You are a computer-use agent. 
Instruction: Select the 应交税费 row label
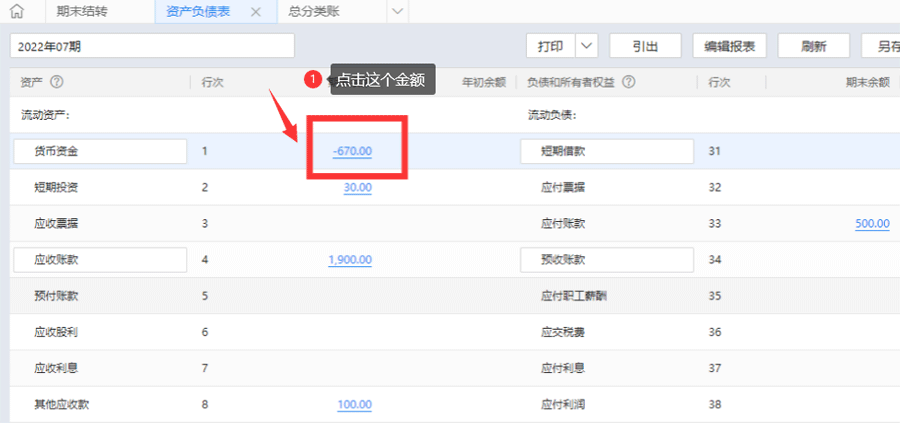coord(562,332)
